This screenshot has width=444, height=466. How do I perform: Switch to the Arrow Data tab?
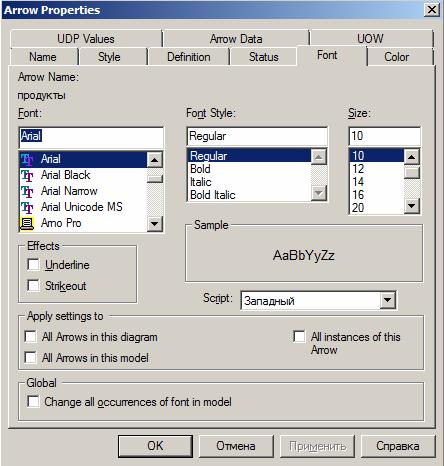(x=236, y=39)
